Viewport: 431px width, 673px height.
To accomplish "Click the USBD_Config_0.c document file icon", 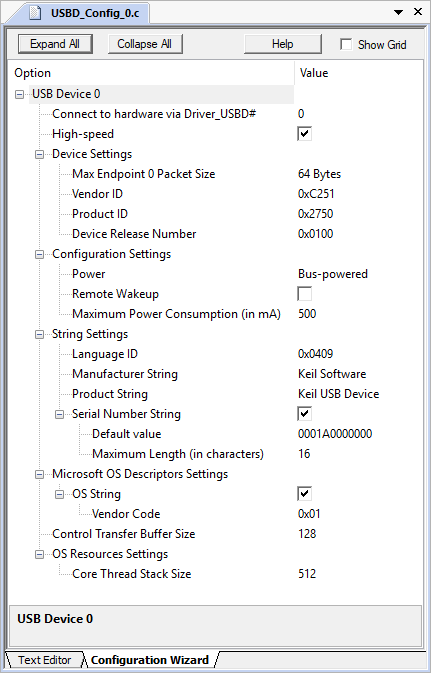I will pyautogui.click(x=35, y=12).
